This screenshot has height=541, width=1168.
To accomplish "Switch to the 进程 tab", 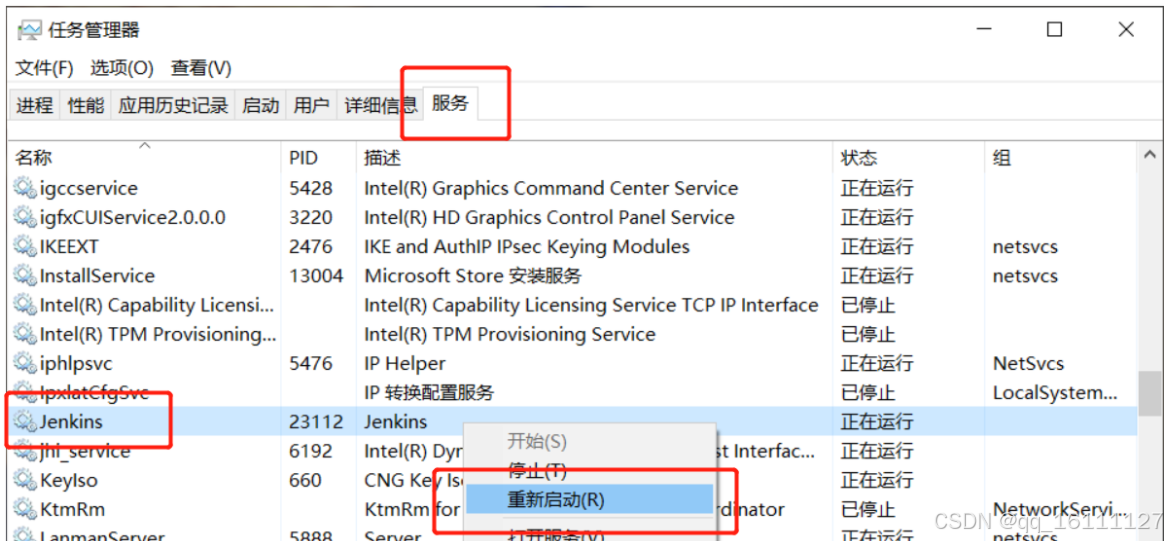I will [35, 106].
